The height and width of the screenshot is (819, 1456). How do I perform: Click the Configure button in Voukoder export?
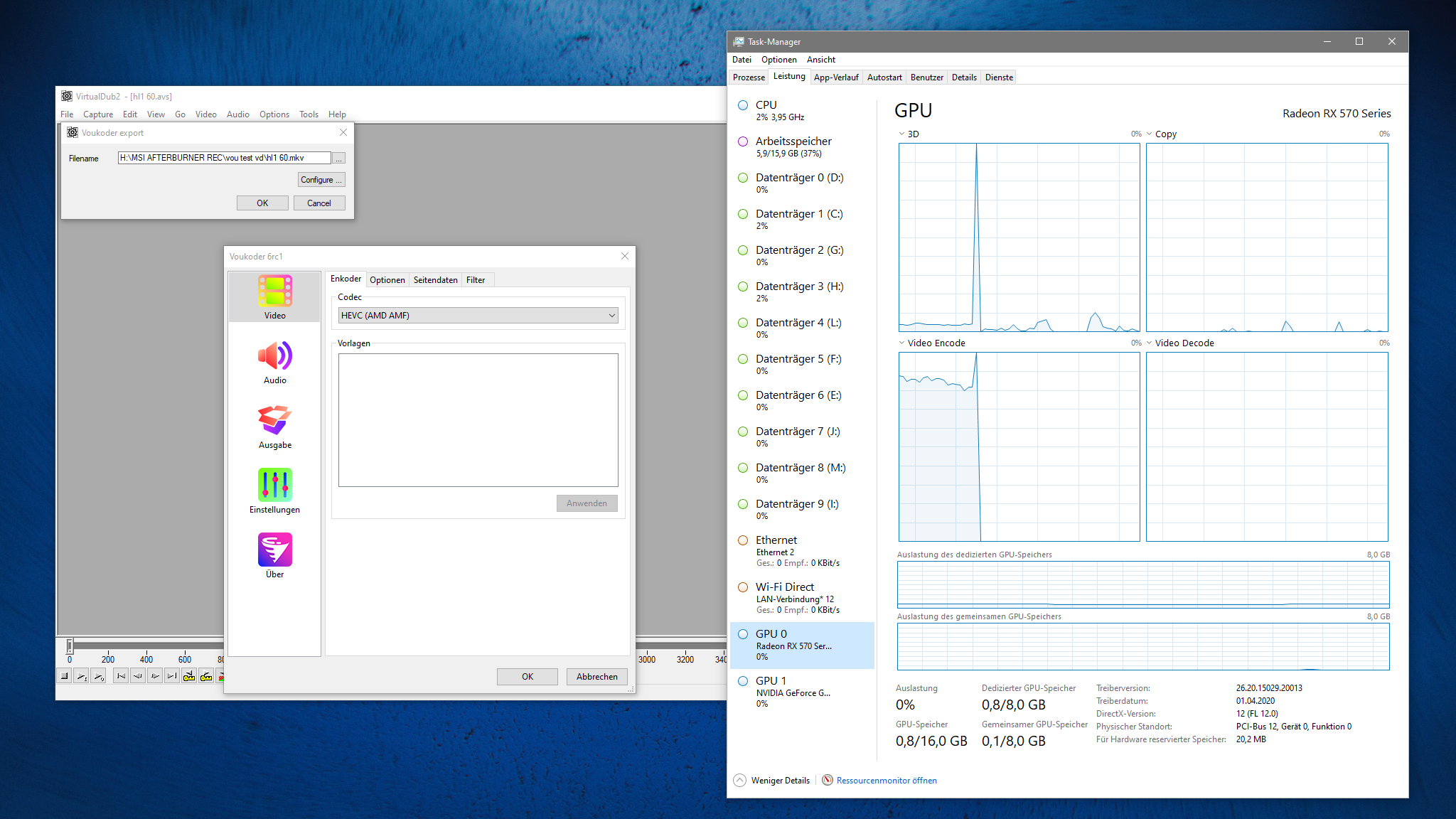pyautogui.click(x=321, y=180)
